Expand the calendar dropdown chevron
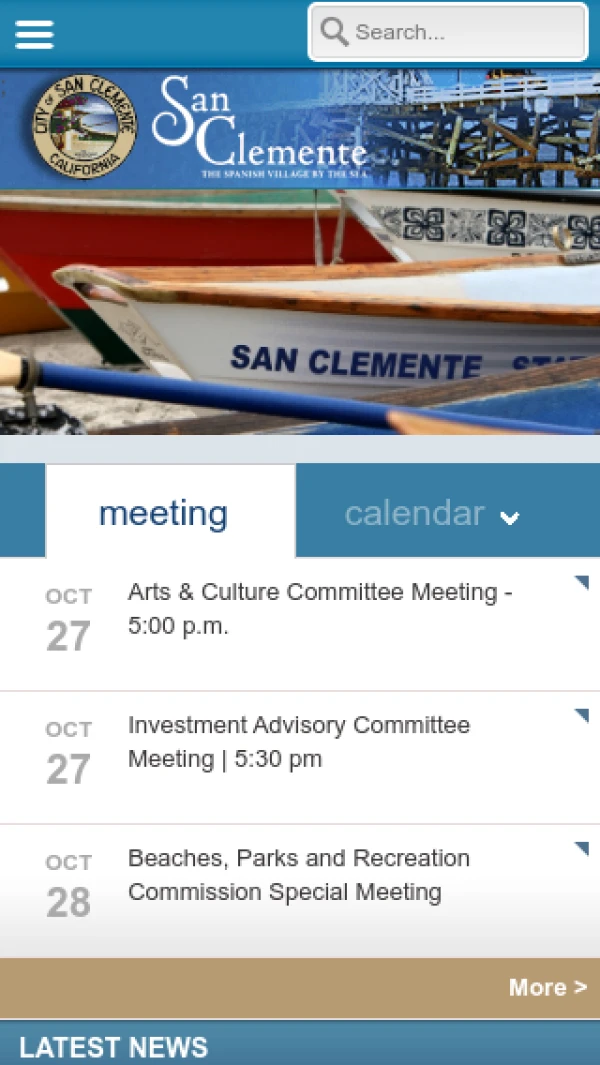The image size is (600, 1065). tap(510, 517)
